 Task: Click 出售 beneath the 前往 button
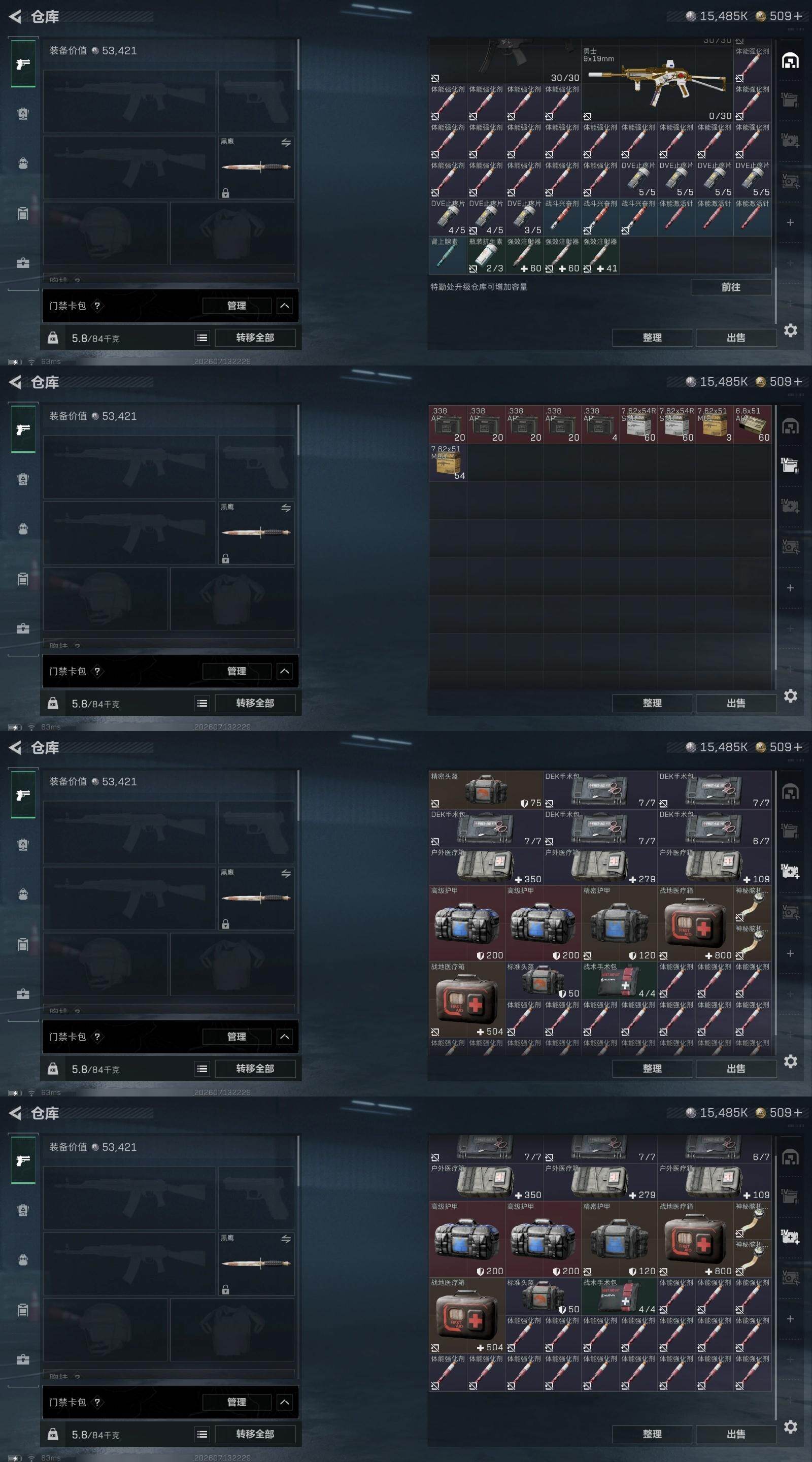(736, 338)
